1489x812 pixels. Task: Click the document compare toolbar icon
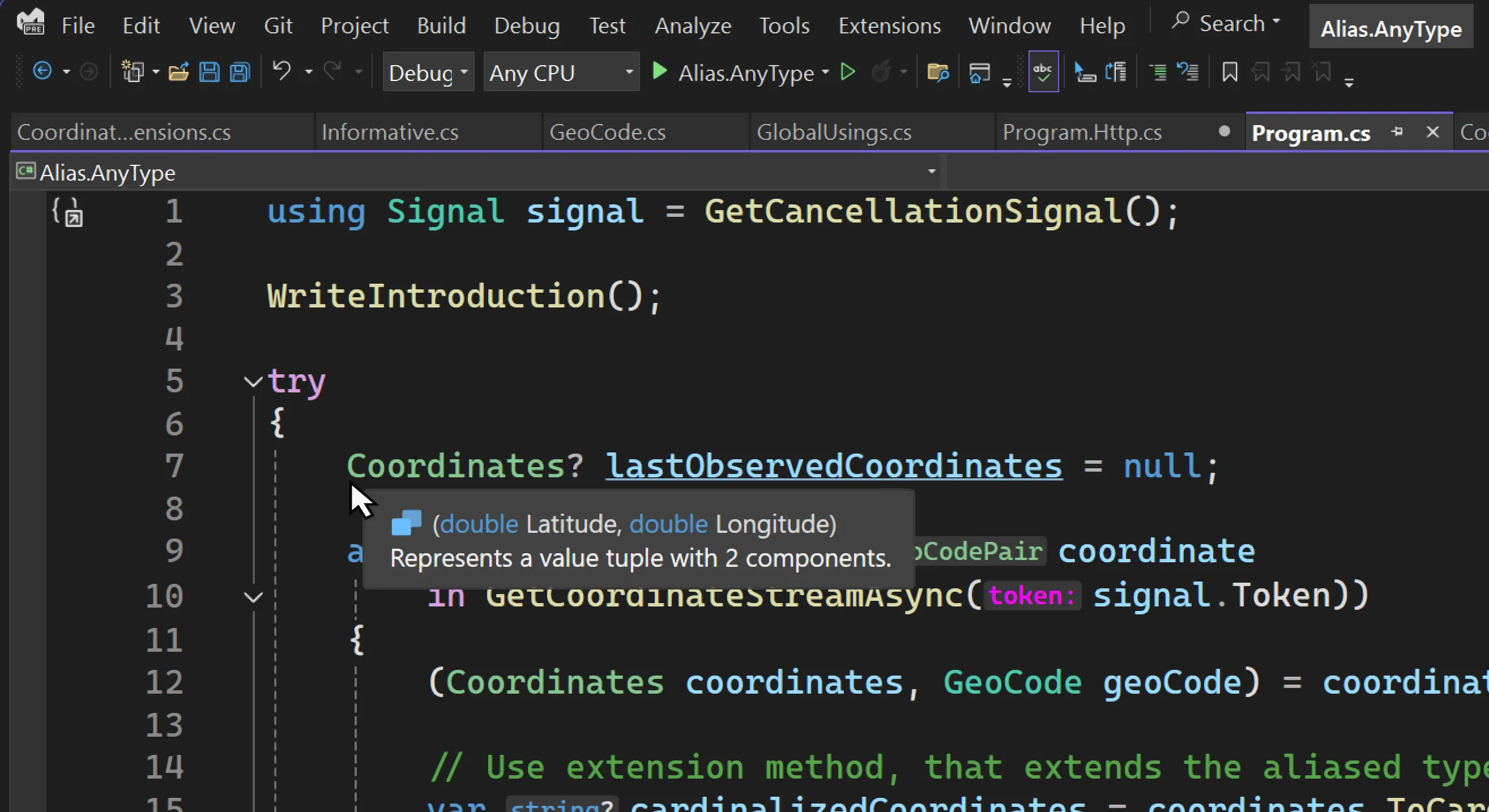[x=1116, y=72]
